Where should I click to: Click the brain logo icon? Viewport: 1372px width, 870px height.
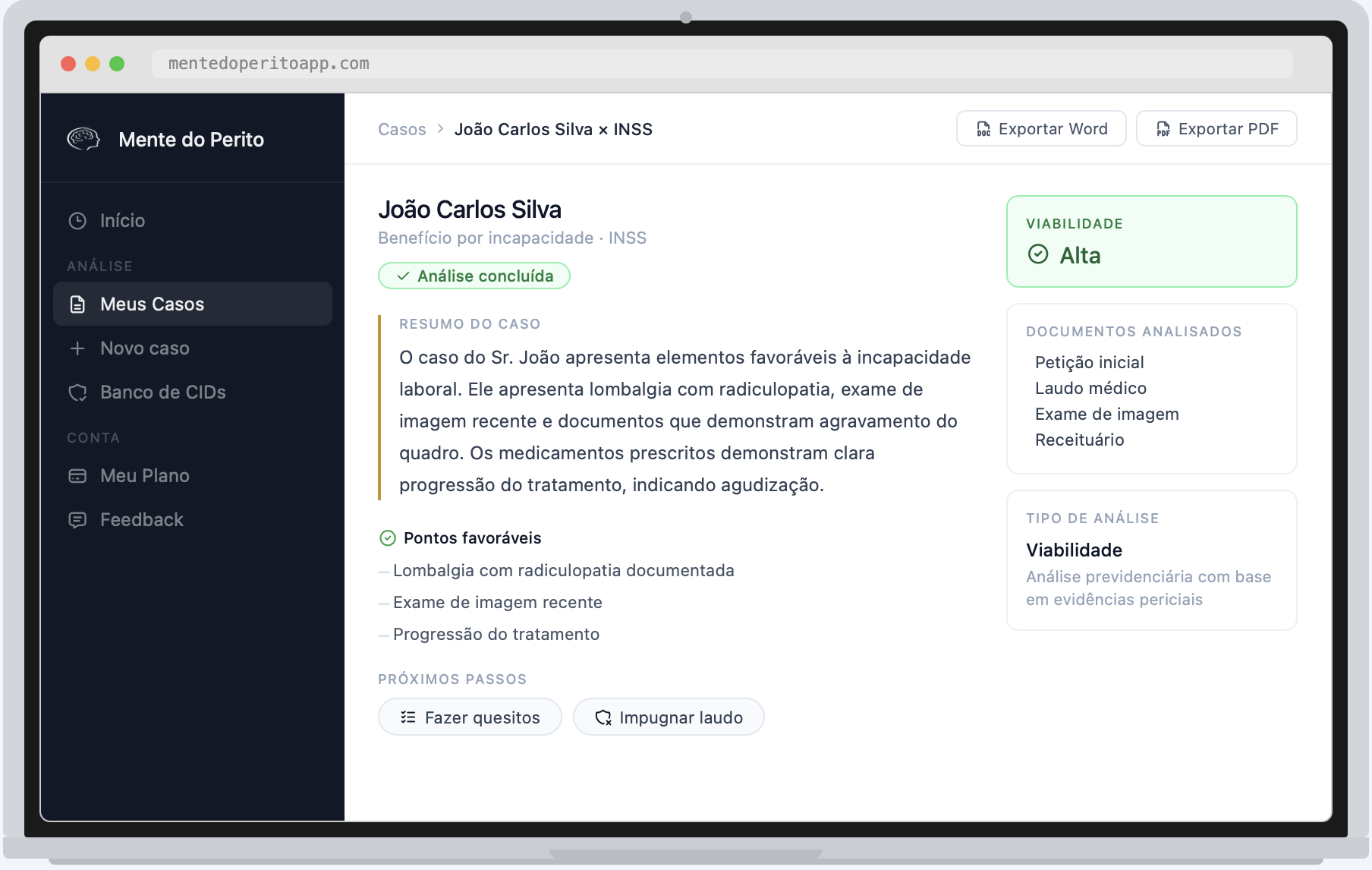click(x=83, y=139)
